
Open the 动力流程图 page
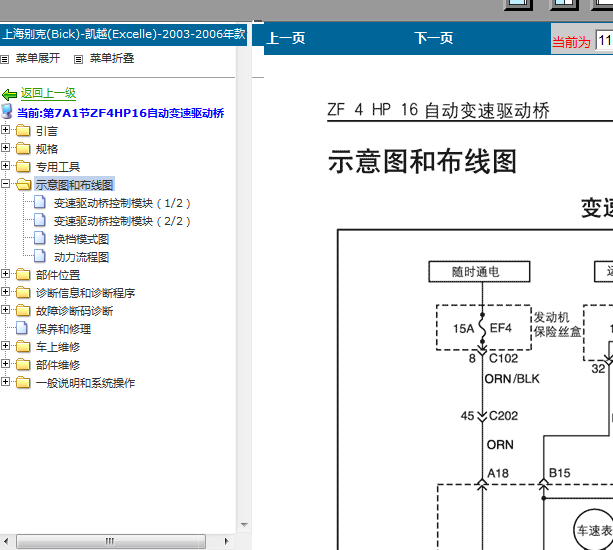(81, 257)
